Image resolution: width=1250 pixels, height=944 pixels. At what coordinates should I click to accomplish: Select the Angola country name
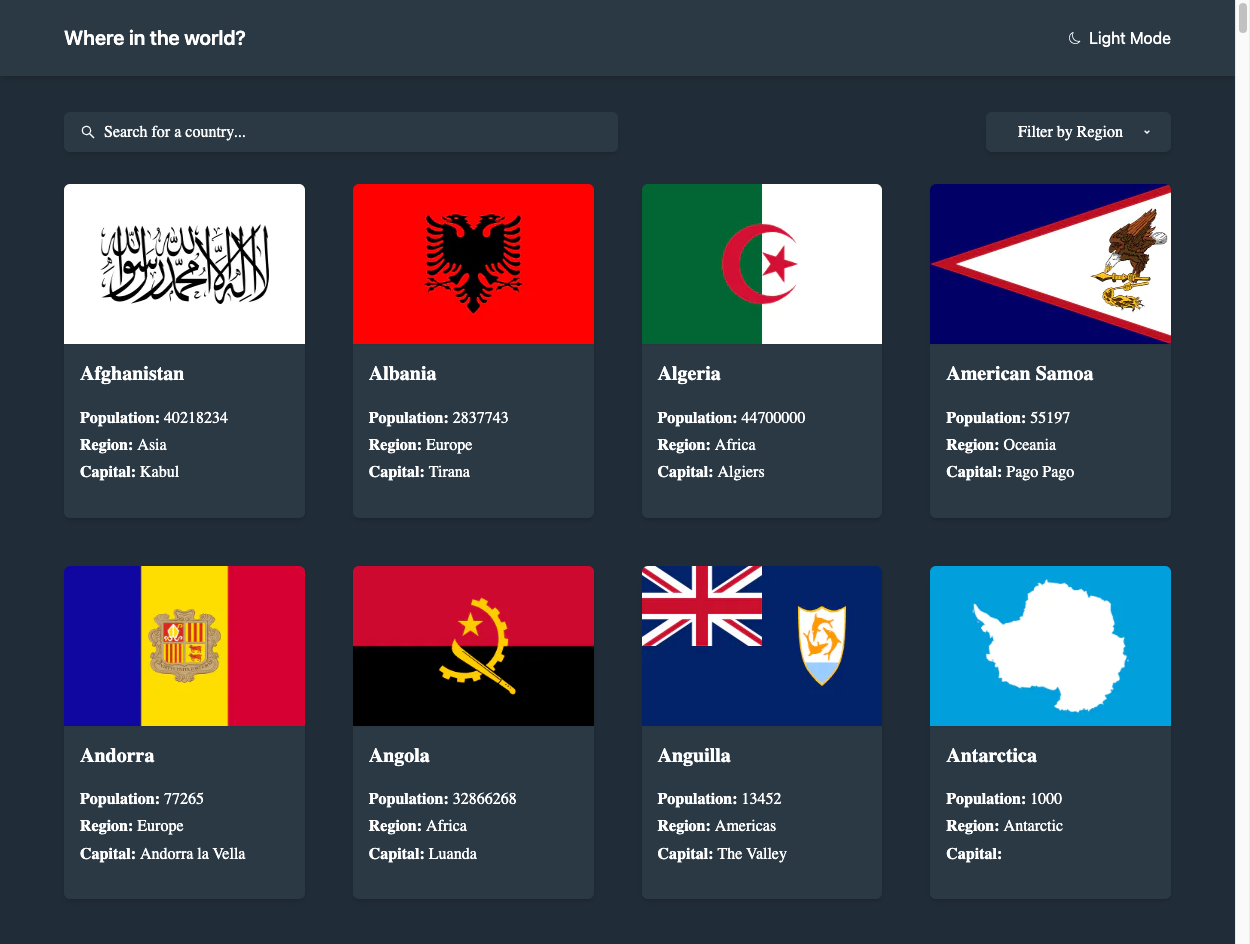pyautogui.click(x=399, y=756)
